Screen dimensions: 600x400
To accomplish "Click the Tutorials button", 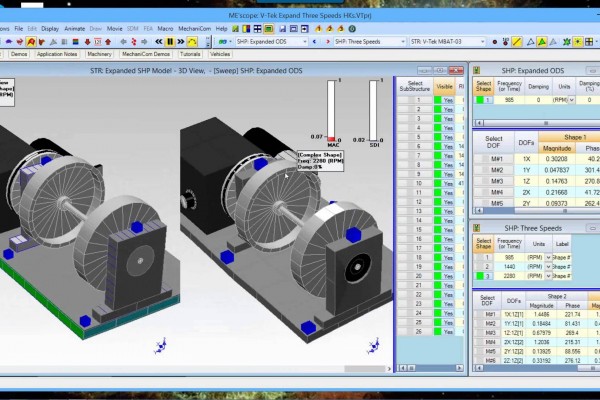I will (192, 55).
